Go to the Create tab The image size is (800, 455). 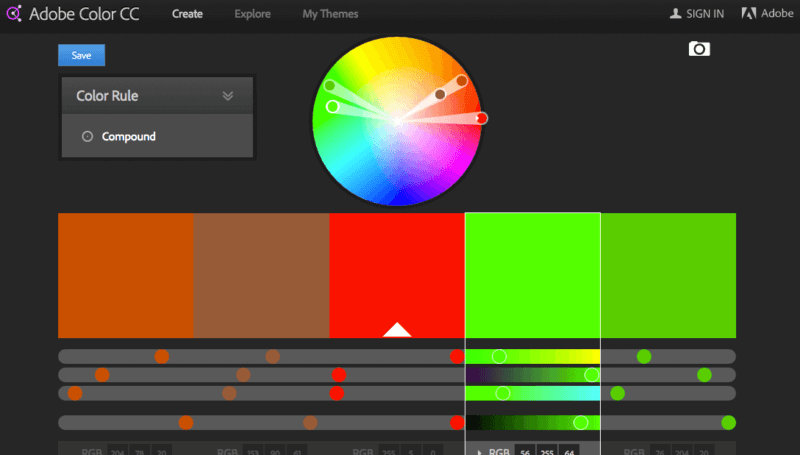189,15
